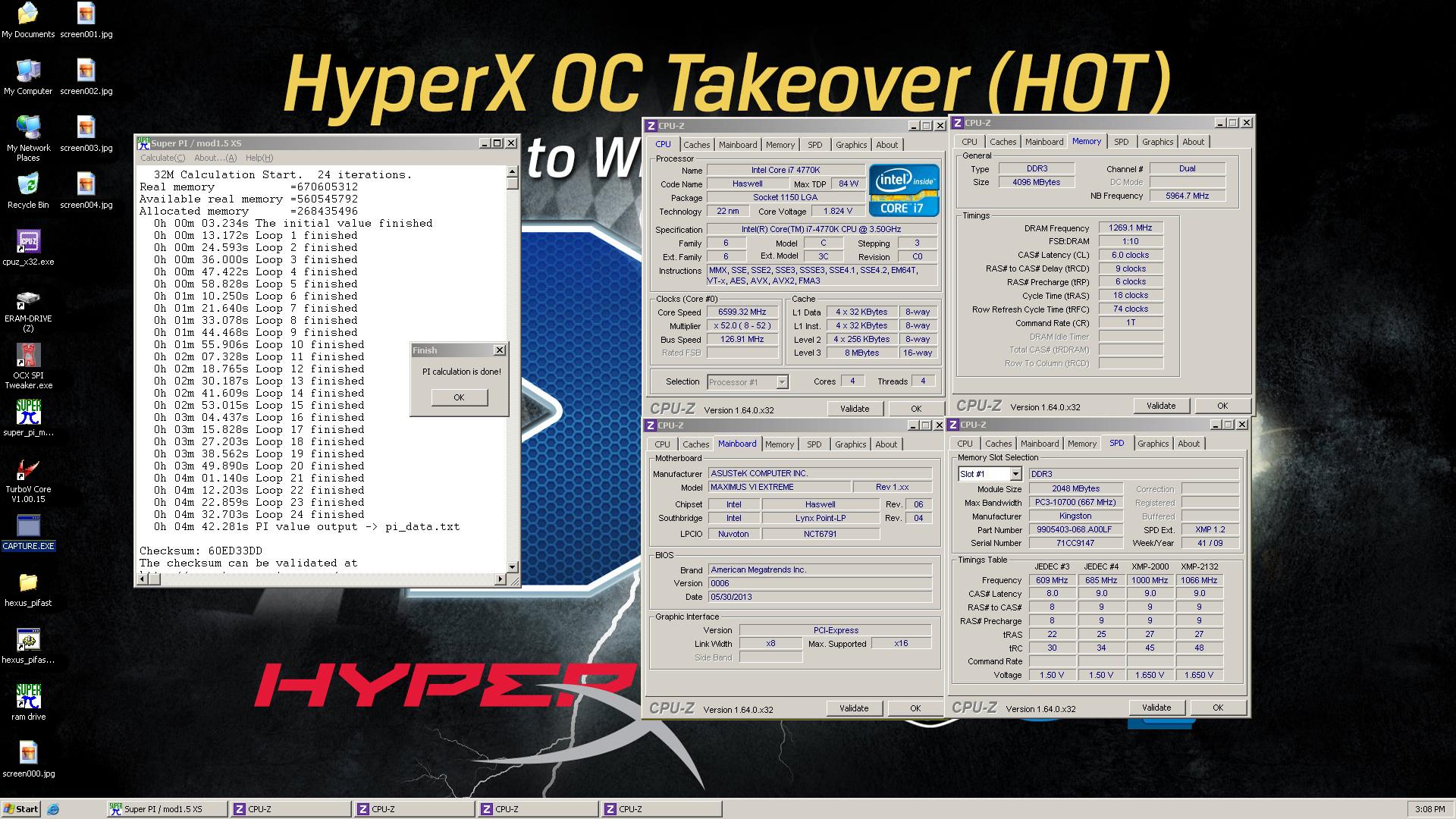The image size is (1456, 819).
Task: Open SPD tab in CPU-Z Memory window
Action: (x=1121, y=142)
